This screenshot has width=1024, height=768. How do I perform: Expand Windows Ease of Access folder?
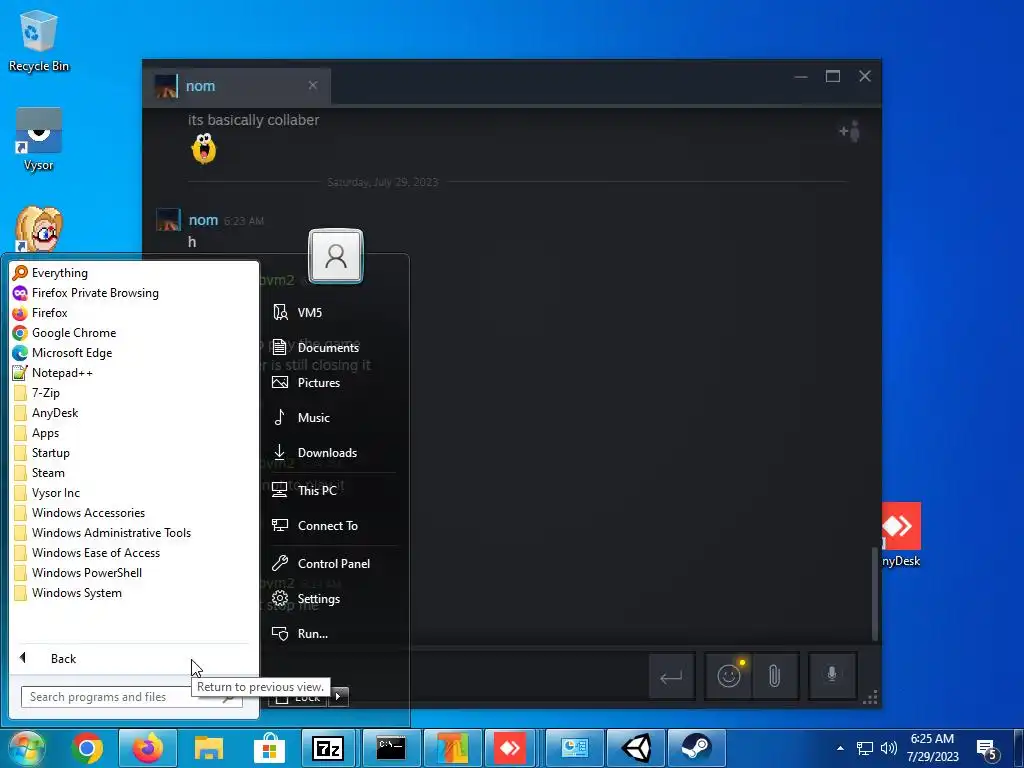click(134, 553)
